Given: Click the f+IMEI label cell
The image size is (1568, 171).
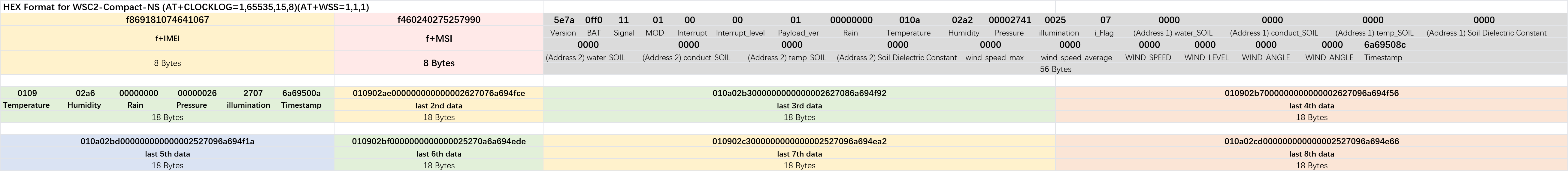Looking at the screenshot, I should tap(167, 39).
